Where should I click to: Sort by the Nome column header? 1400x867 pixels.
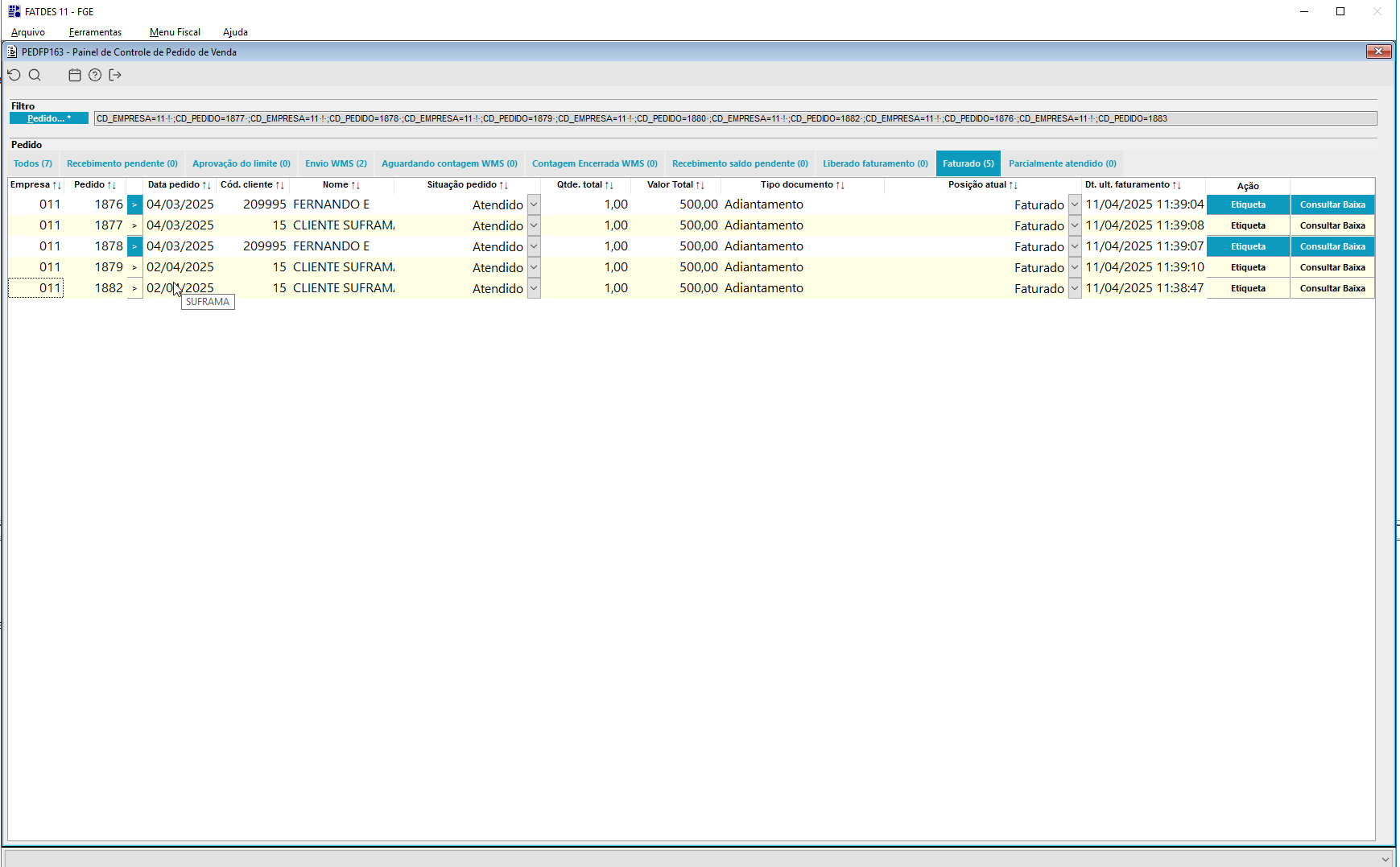(x=341, y=185)
